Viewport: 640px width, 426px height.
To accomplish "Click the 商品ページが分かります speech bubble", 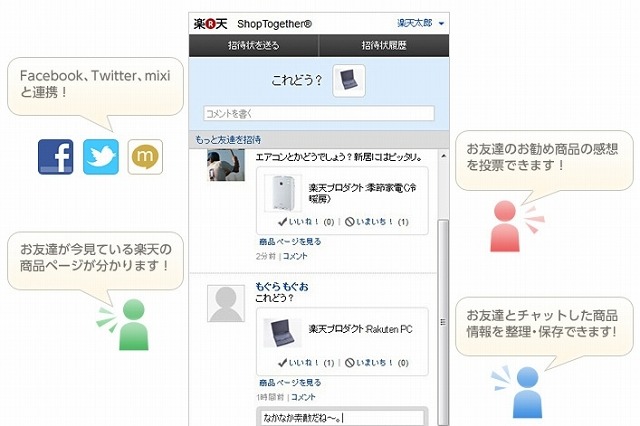I will click(96, 261).
